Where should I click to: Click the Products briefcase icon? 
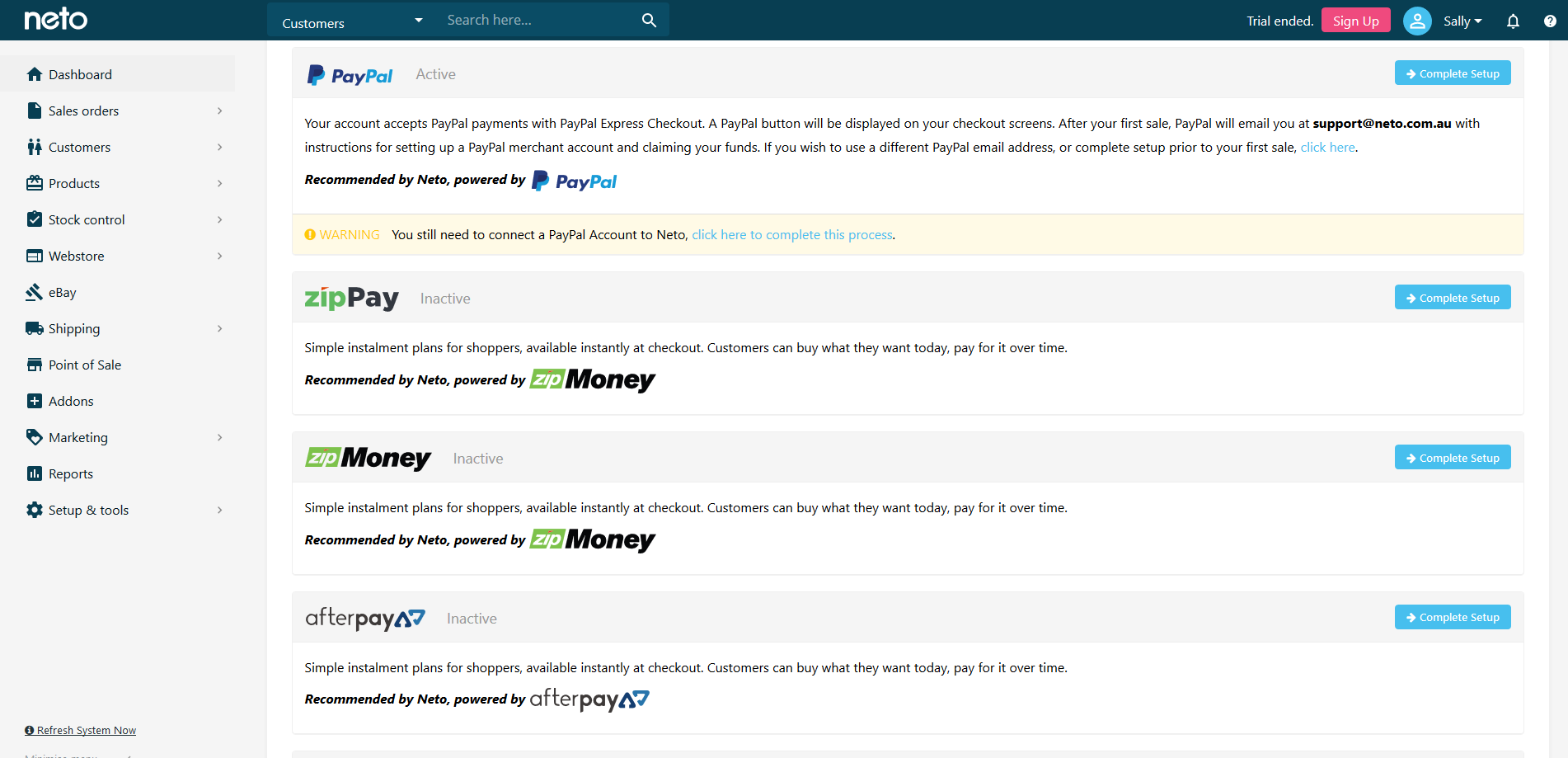pyautogui.click(x=35, y=183)
